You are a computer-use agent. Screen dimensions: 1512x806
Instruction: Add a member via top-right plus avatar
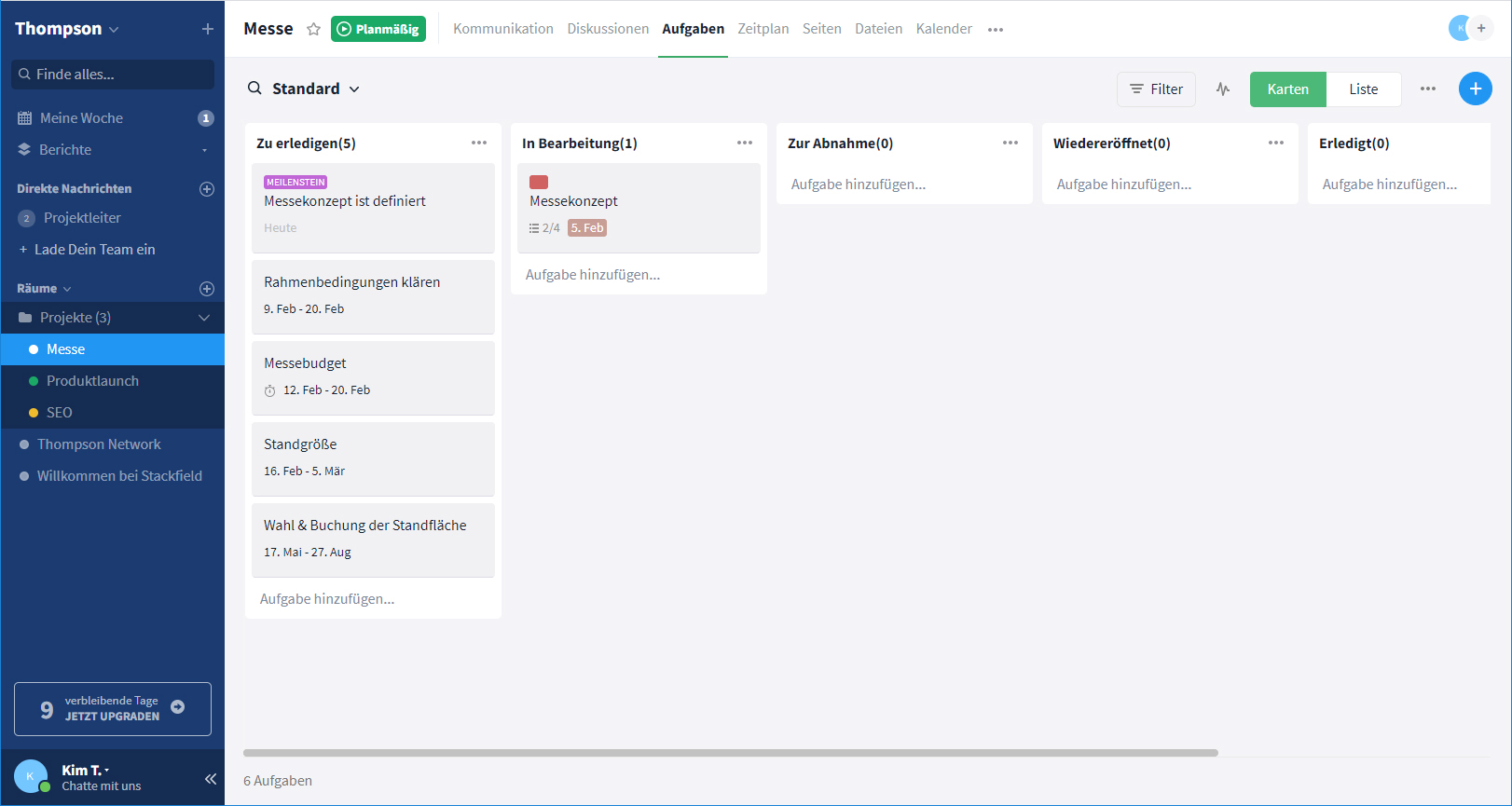pos(1480,28)
